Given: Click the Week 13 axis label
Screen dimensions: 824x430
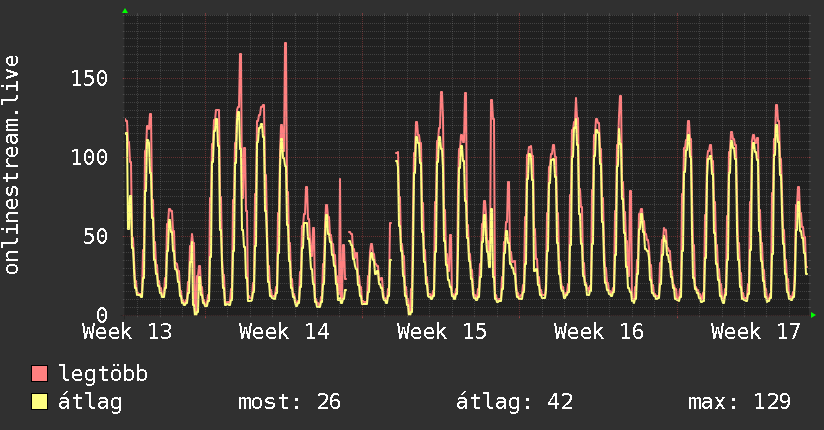Looking at the screenshot, I should [127, 332].
